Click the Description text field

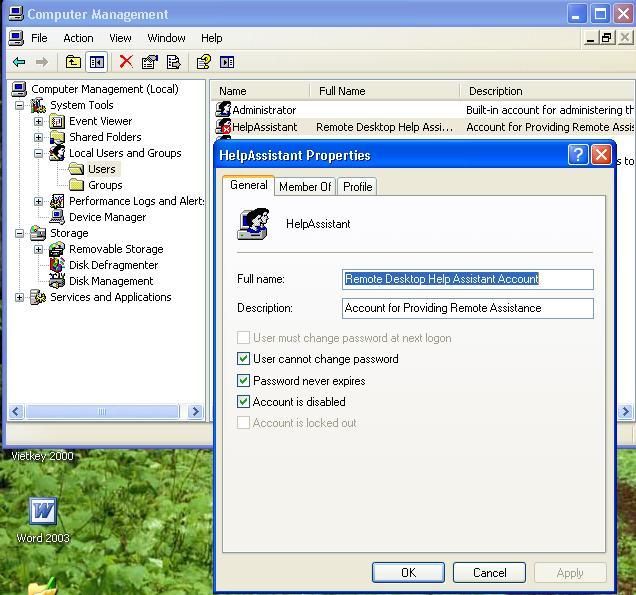[x=467, y=308]
